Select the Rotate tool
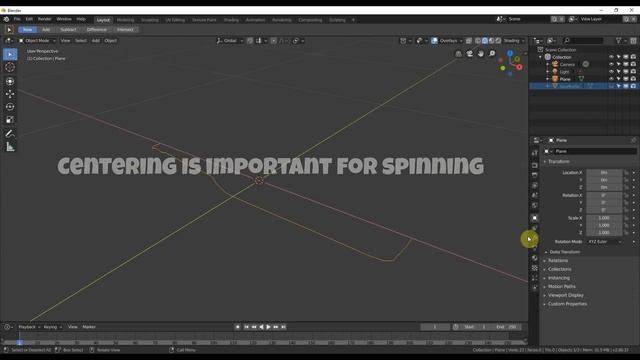Viewport: 640px width, 360px height. coord(10,107)
